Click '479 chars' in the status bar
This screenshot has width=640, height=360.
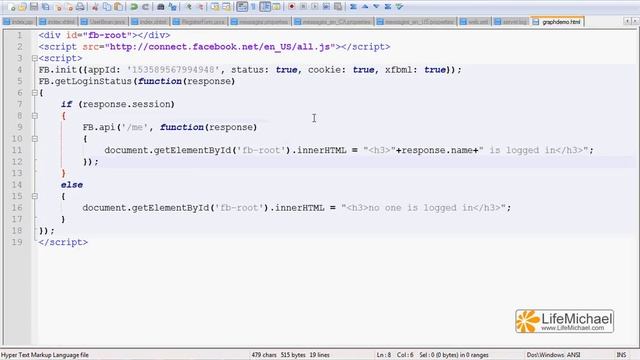coord(264,355)
